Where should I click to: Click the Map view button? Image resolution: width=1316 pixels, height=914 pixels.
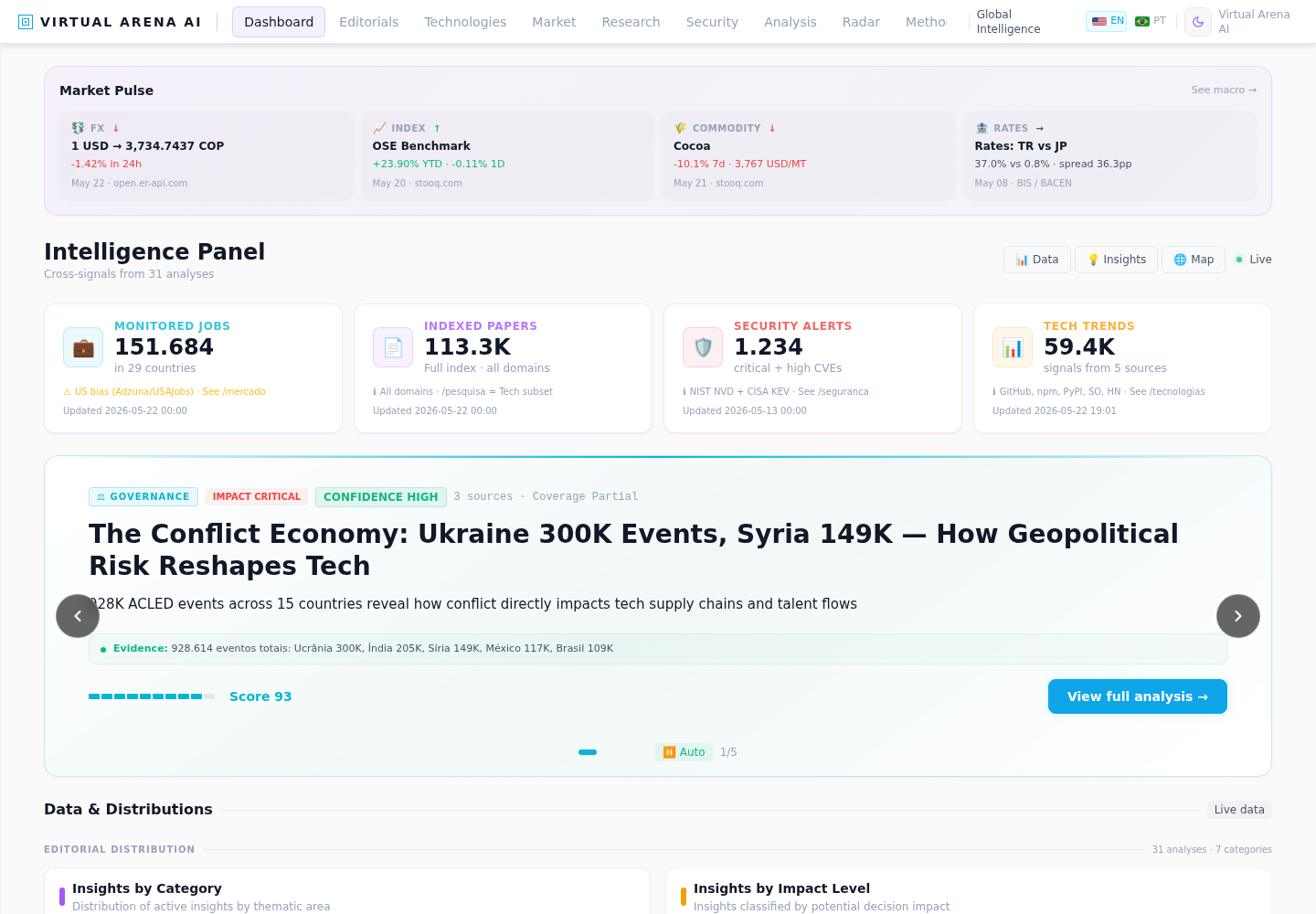click(1194, 260)
